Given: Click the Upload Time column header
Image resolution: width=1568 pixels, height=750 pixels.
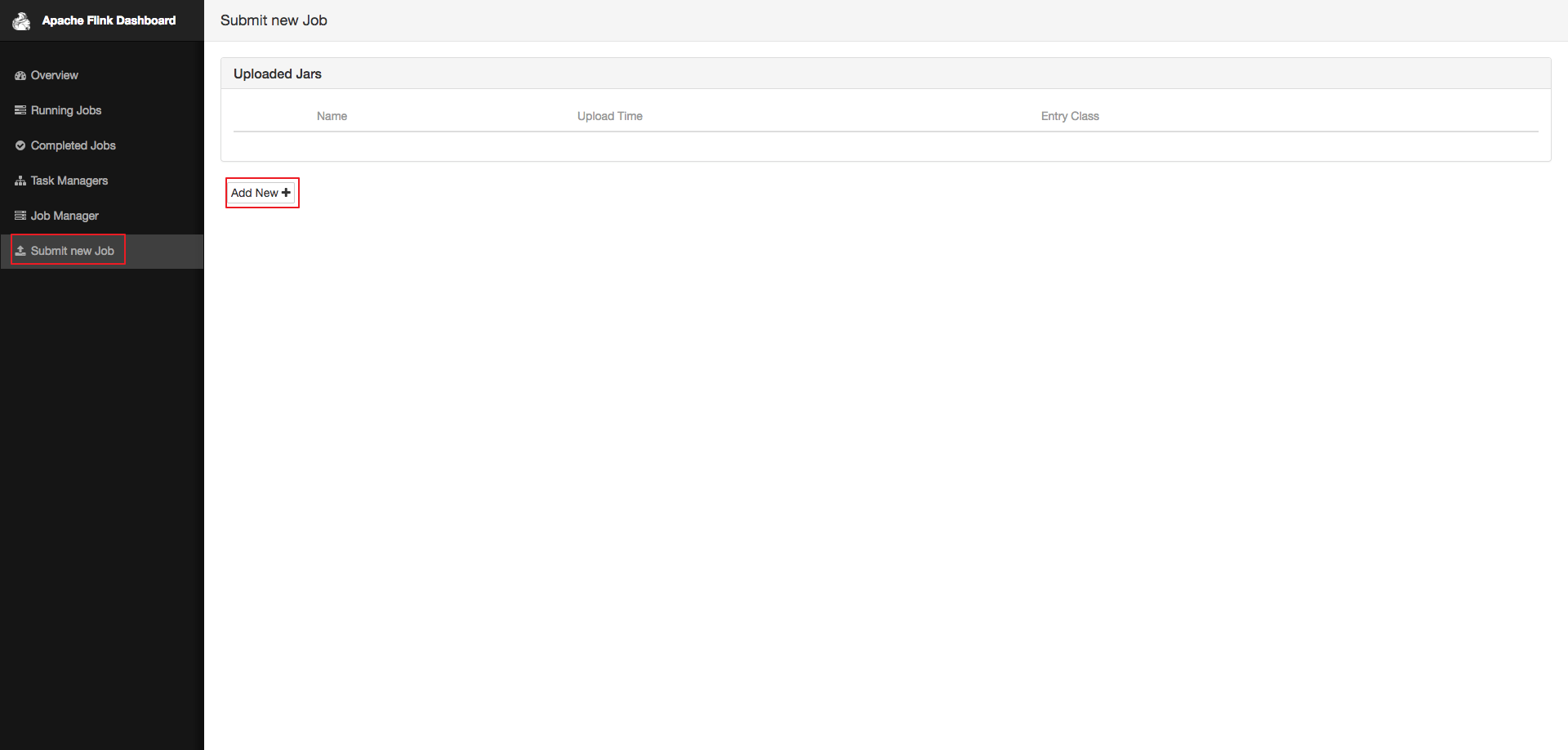Looking at the screenshot, I should (x=609, y=116).
